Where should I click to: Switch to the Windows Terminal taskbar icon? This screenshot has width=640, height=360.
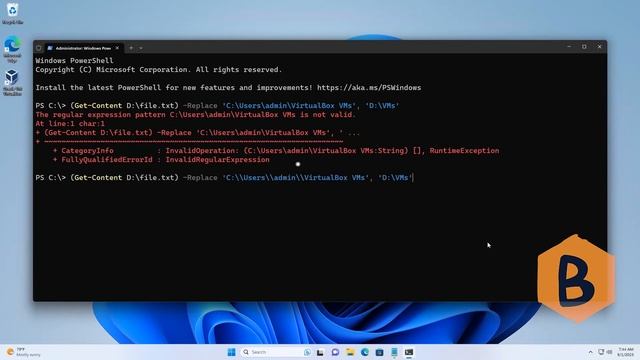click(x=409, y=352)
